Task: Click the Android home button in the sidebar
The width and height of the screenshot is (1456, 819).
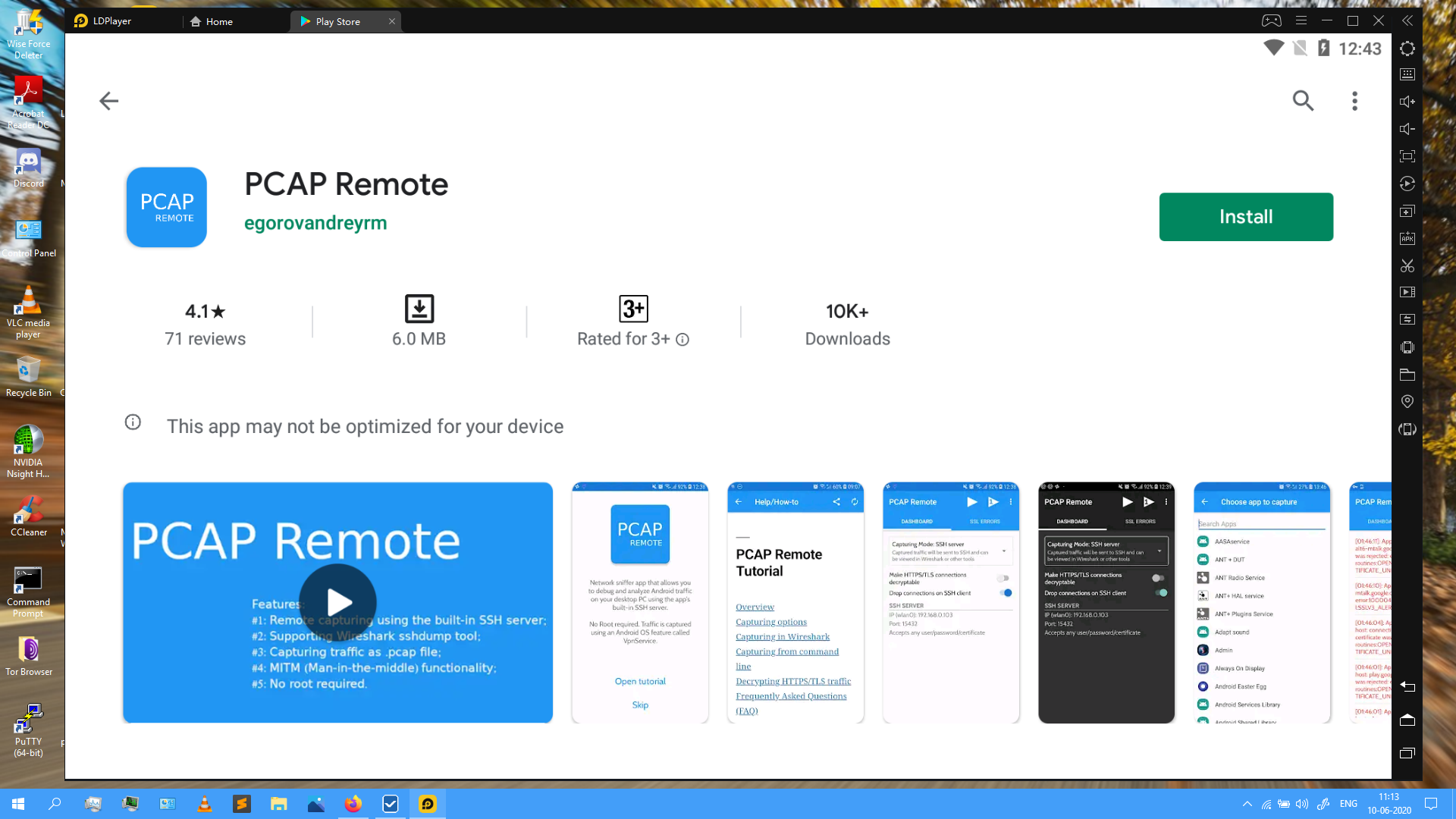Action: click(x=1407, y=720)
